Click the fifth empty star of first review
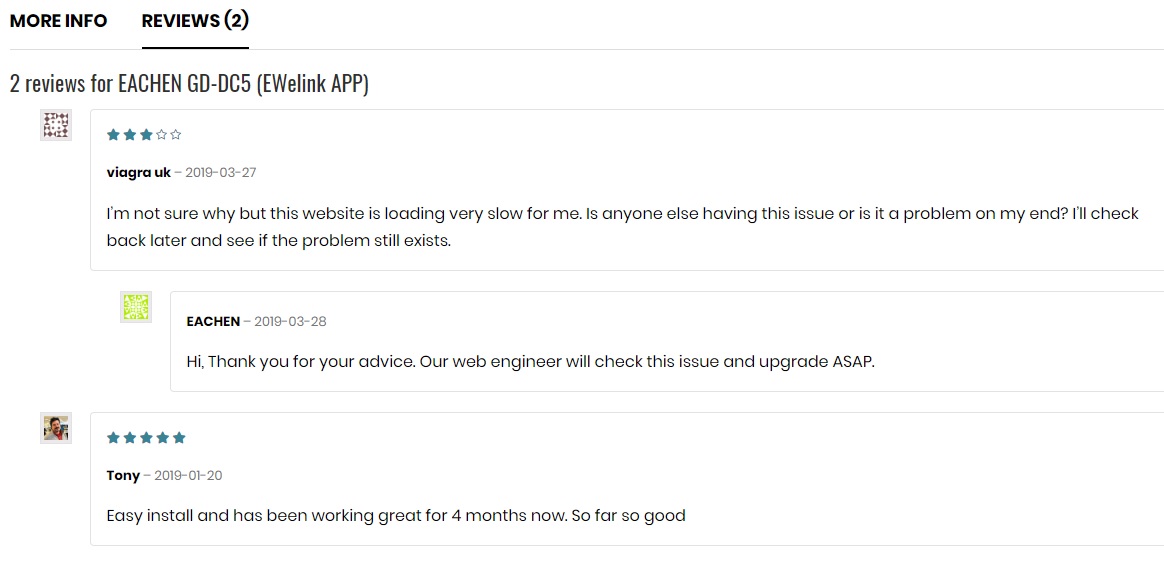 click(176, 135)
